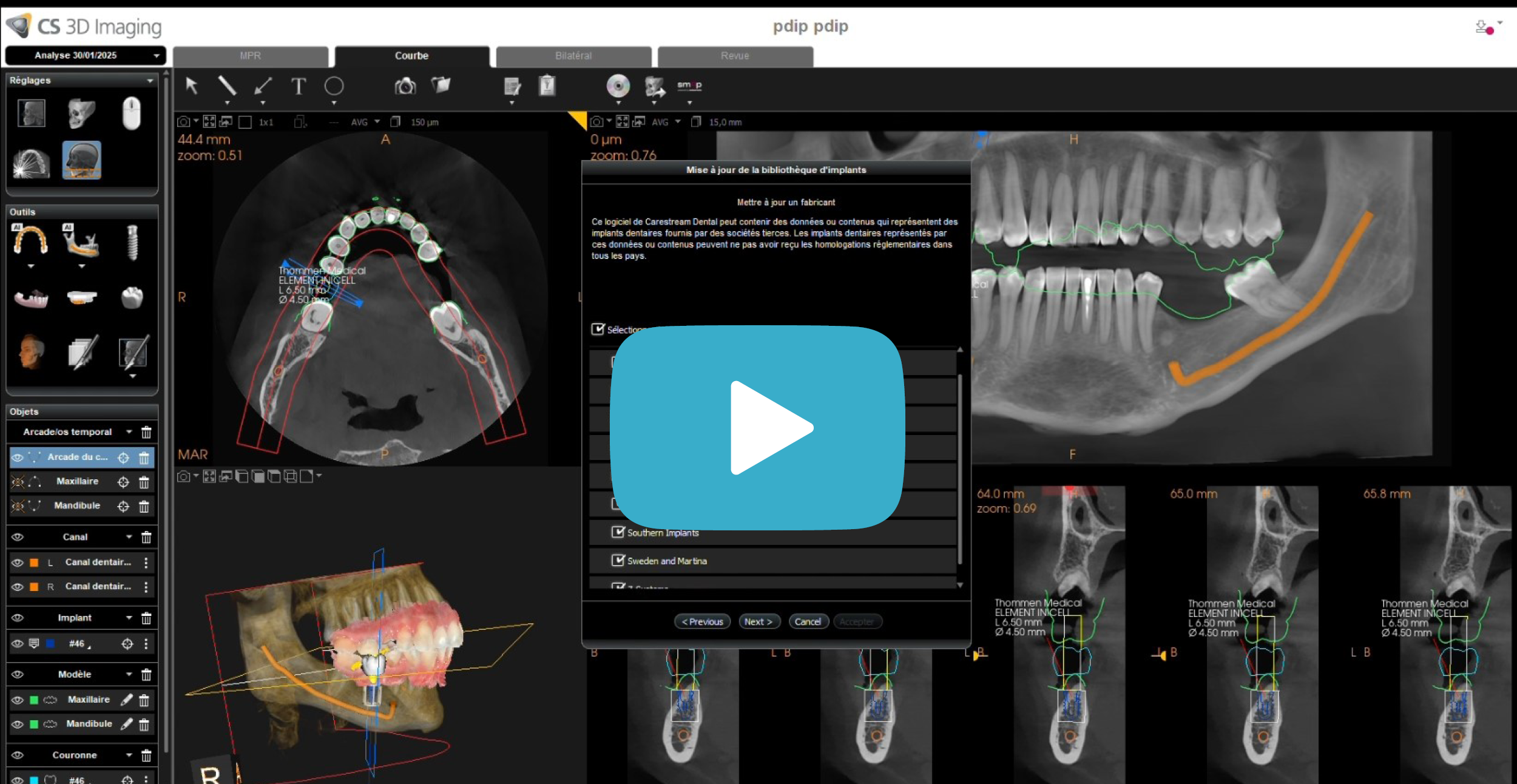The width and height of the screenshot is (1517, 784).
Task: Hide the Mandibule model
Action: coord(18,724)
